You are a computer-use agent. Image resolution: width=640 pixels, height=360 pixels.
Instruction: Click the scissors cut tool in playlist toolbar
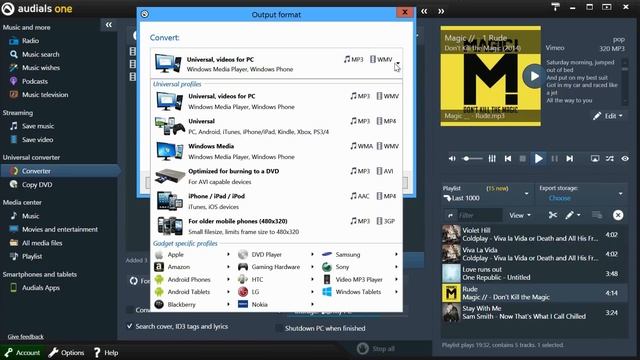[x=553, y=215]
